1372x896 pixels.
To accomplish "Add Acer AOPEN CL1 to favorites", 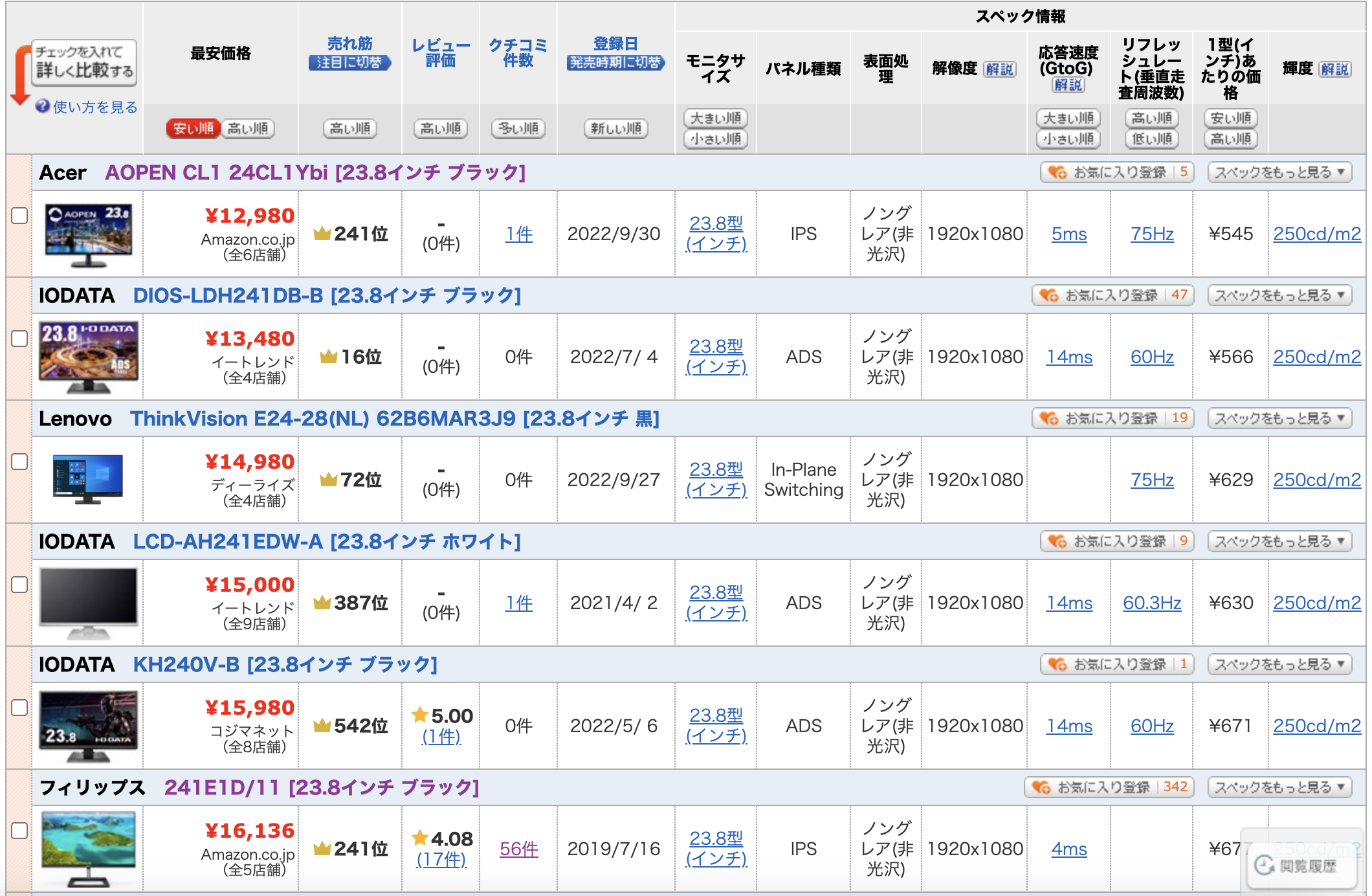I will coord(1117,172).
